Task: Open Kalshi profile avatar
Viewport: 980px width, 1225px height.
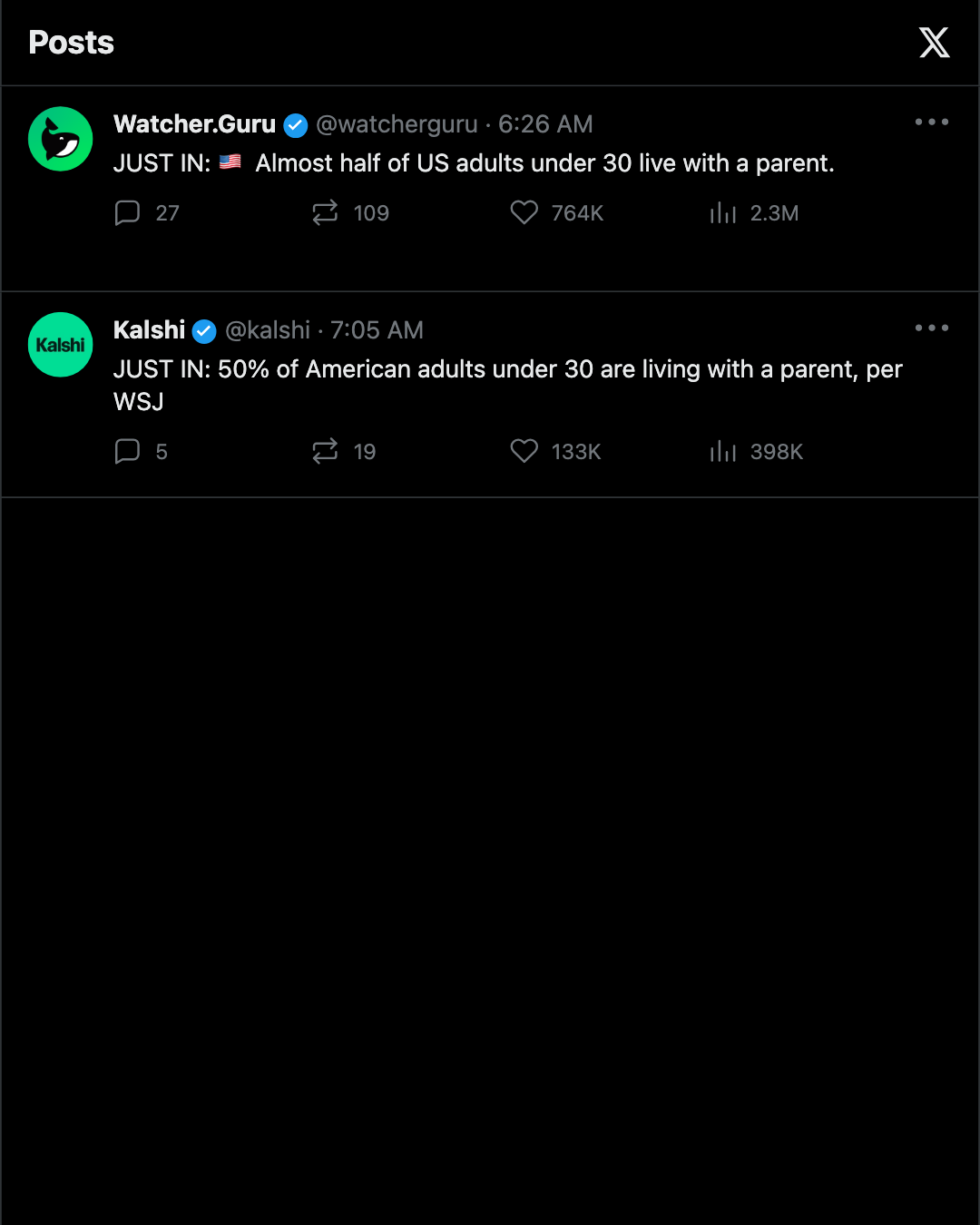Action: tap(61, 345)
